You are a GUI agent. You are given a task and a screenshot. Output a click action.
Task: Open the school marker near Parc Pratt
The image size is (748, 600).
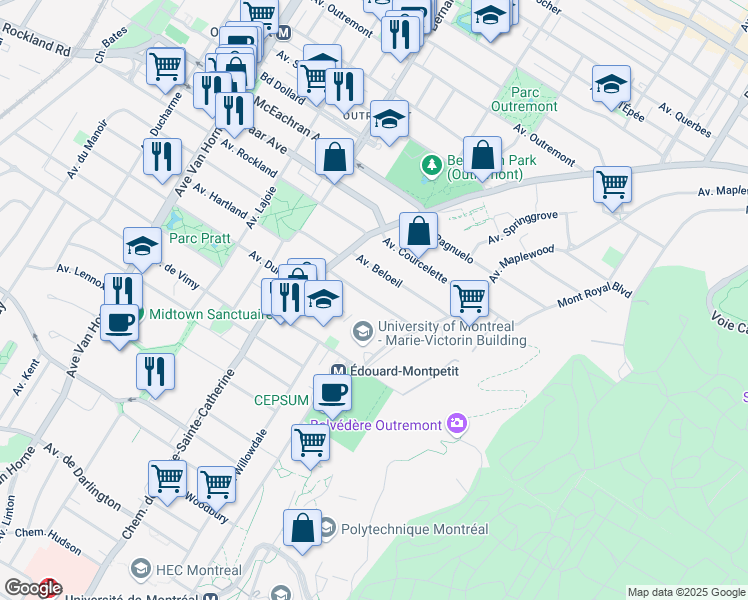142,247
